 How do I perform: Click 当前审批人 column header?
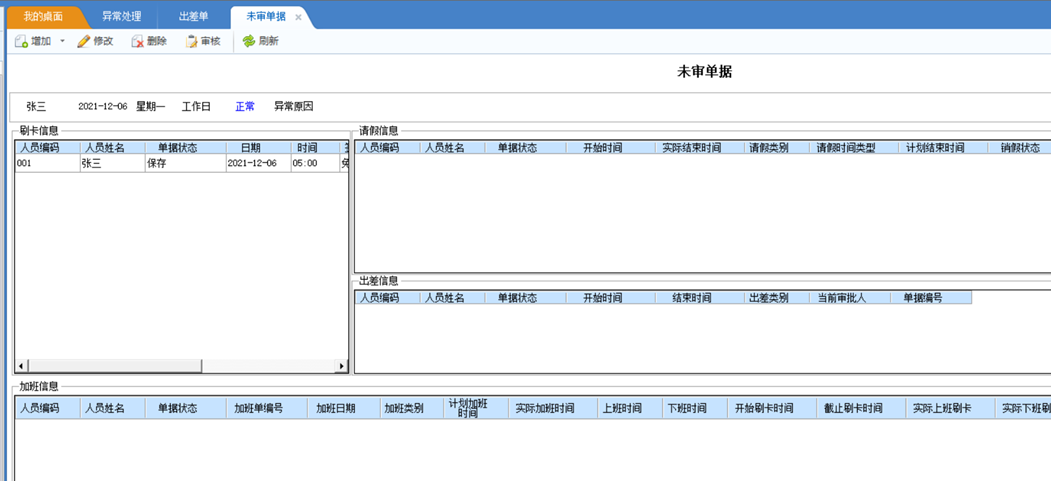849,298
